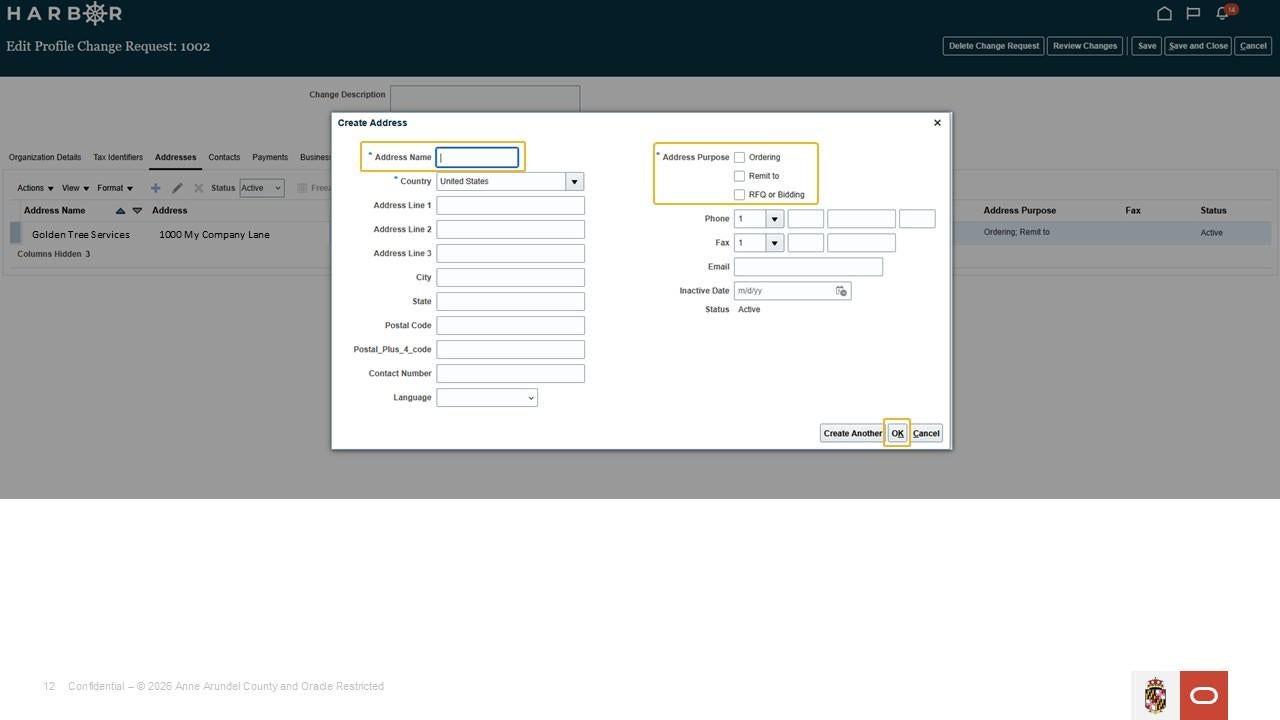Click Delete Change Request button
The image size is (1280, 720).
[994, 46]
